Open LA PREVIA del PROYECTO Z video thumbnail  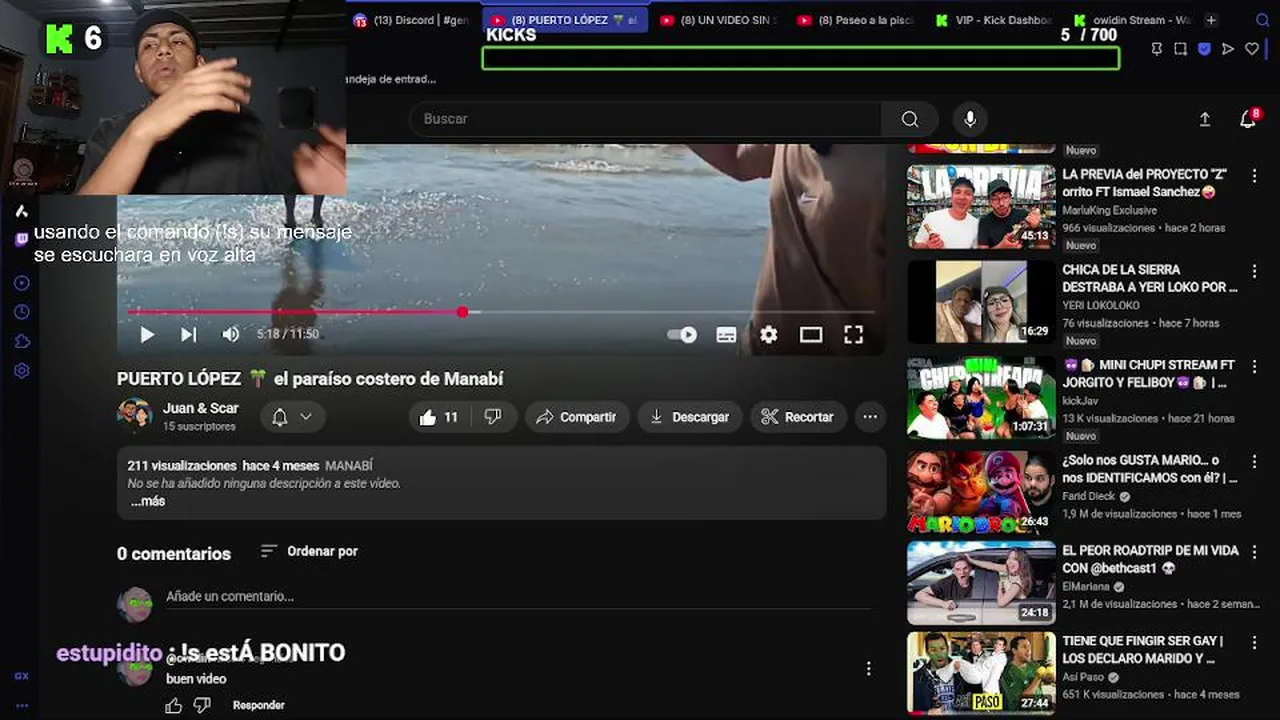(x=981, y=207)
